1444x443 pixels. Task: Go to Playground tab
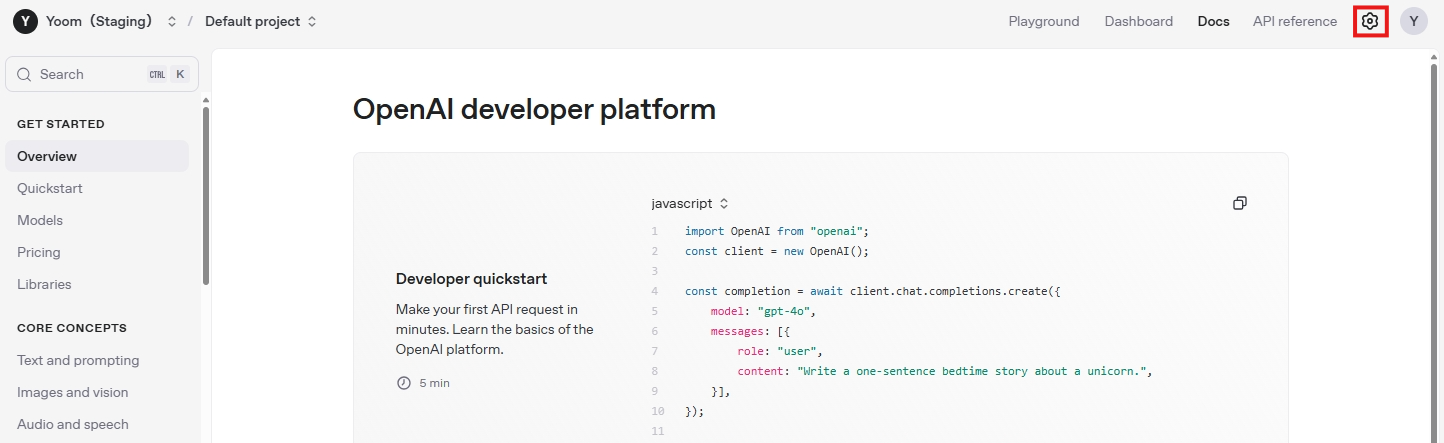pos(1044,21)
